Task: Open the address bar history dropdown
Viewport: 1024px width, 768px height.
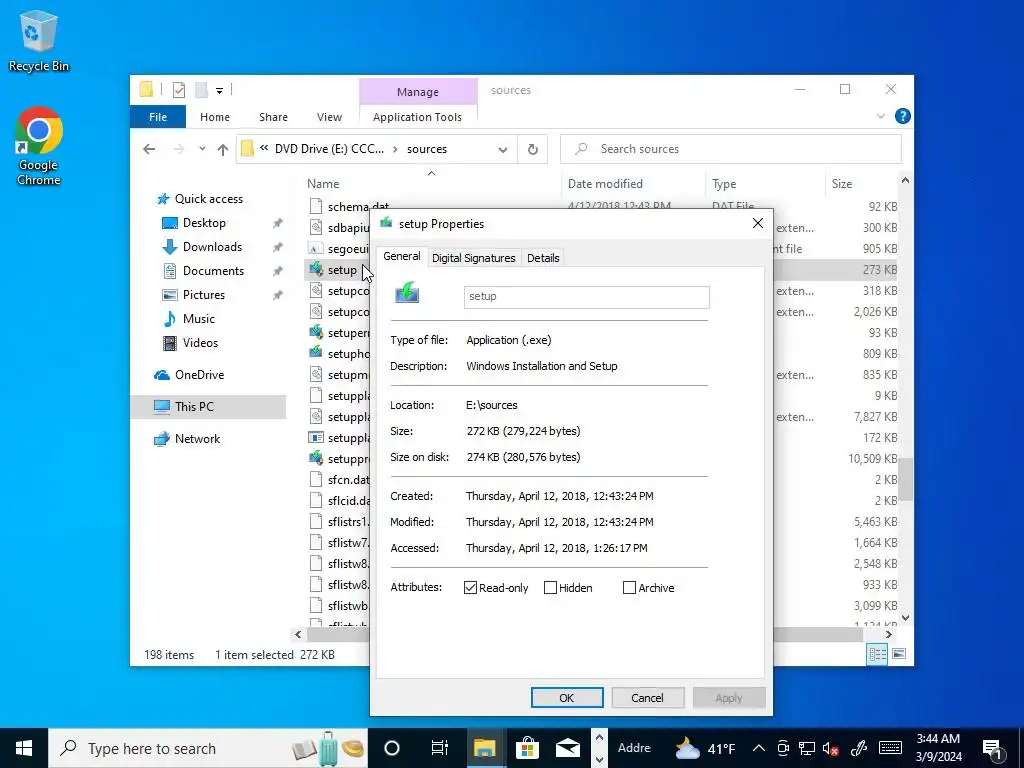Action: tap(503, 150)
